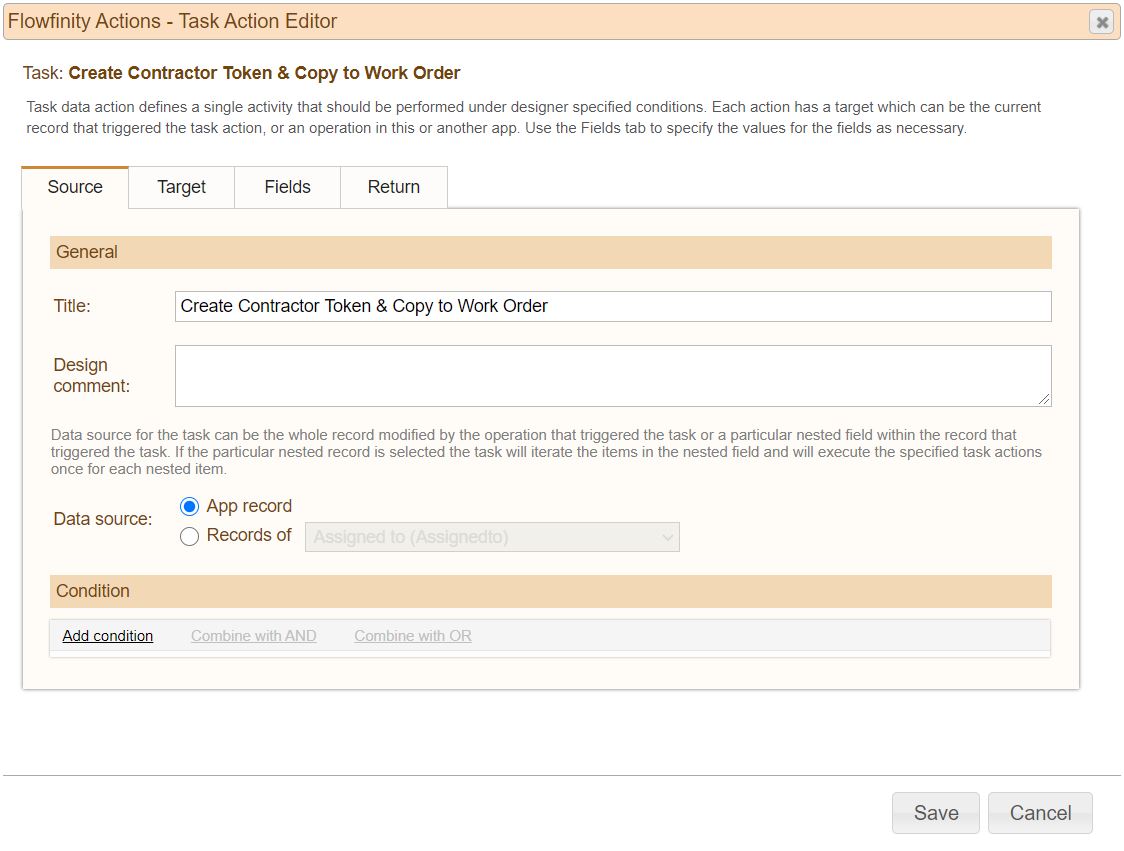Select the App record radio button
Image resolution: width=1124 pixels, height=851 pixels.
coord(189,507)
